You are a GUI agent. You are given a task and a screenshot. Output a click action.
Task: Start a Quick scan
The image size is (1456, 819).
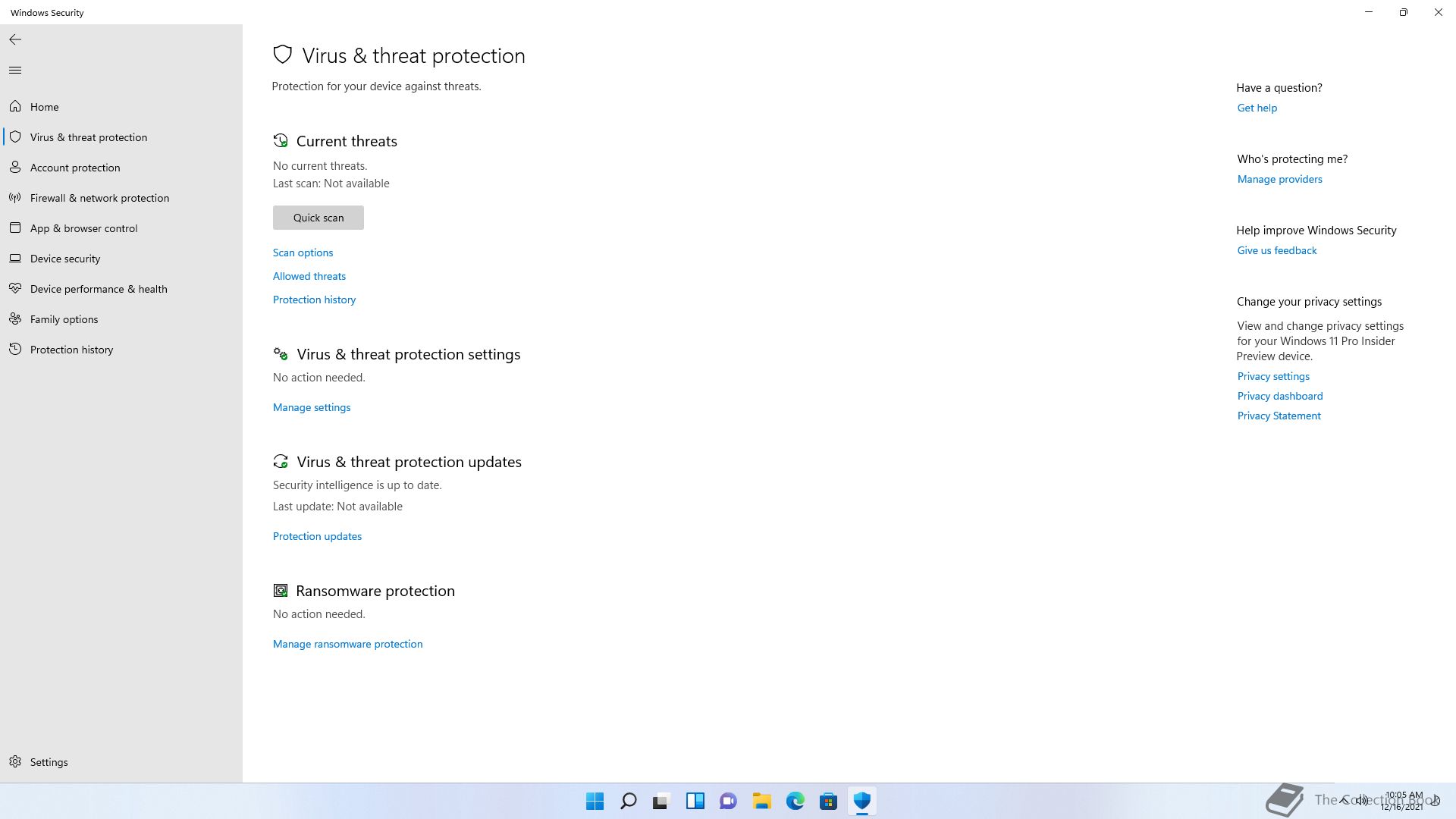(318, 218)
